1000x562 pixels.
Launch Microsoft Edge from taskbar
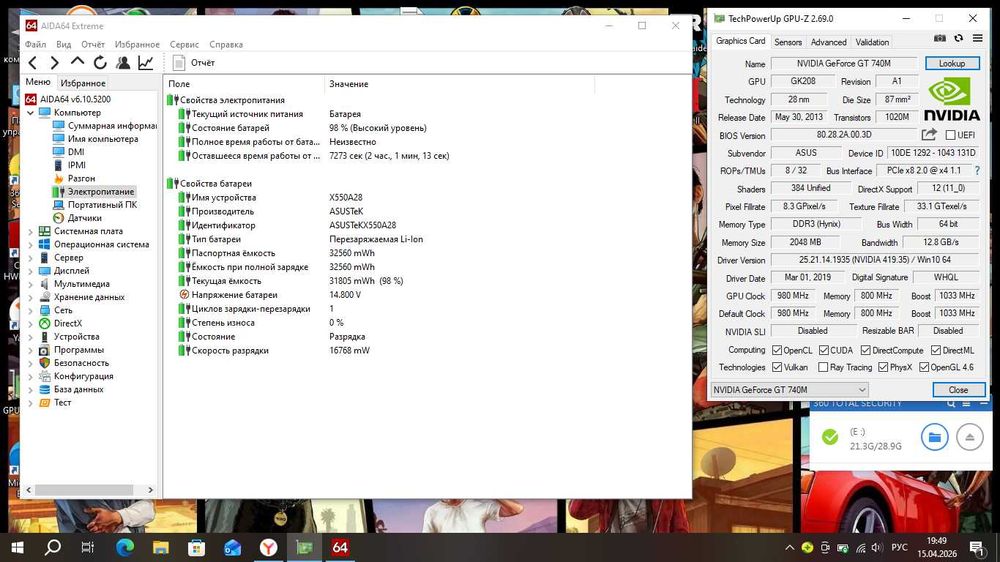[125, 547]
